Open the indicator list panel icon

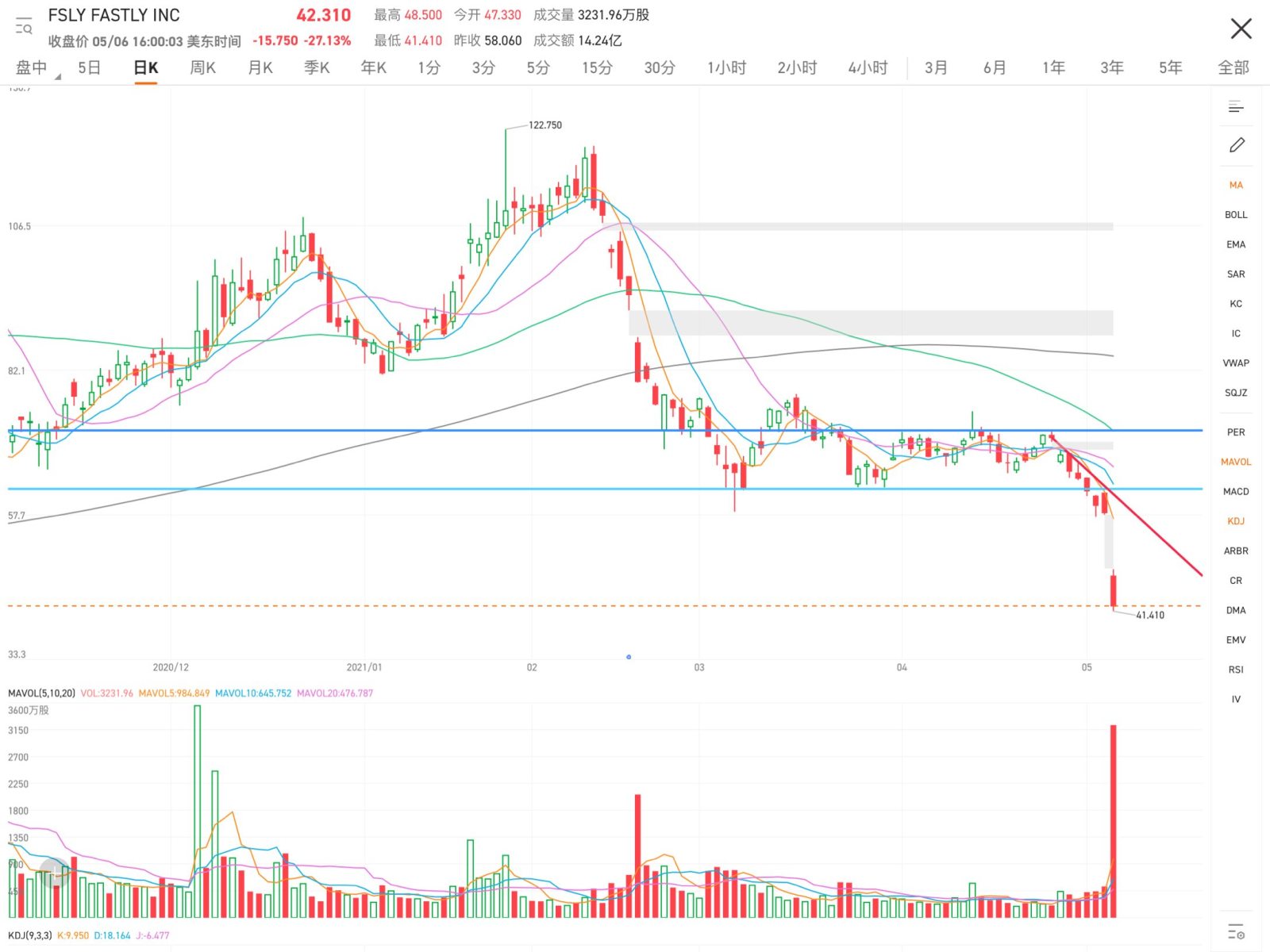pos(1236,107)
